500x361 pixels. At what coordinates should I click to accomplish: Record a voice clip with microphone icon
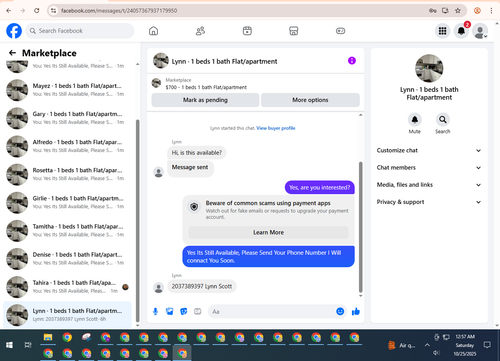click(155, 311)
